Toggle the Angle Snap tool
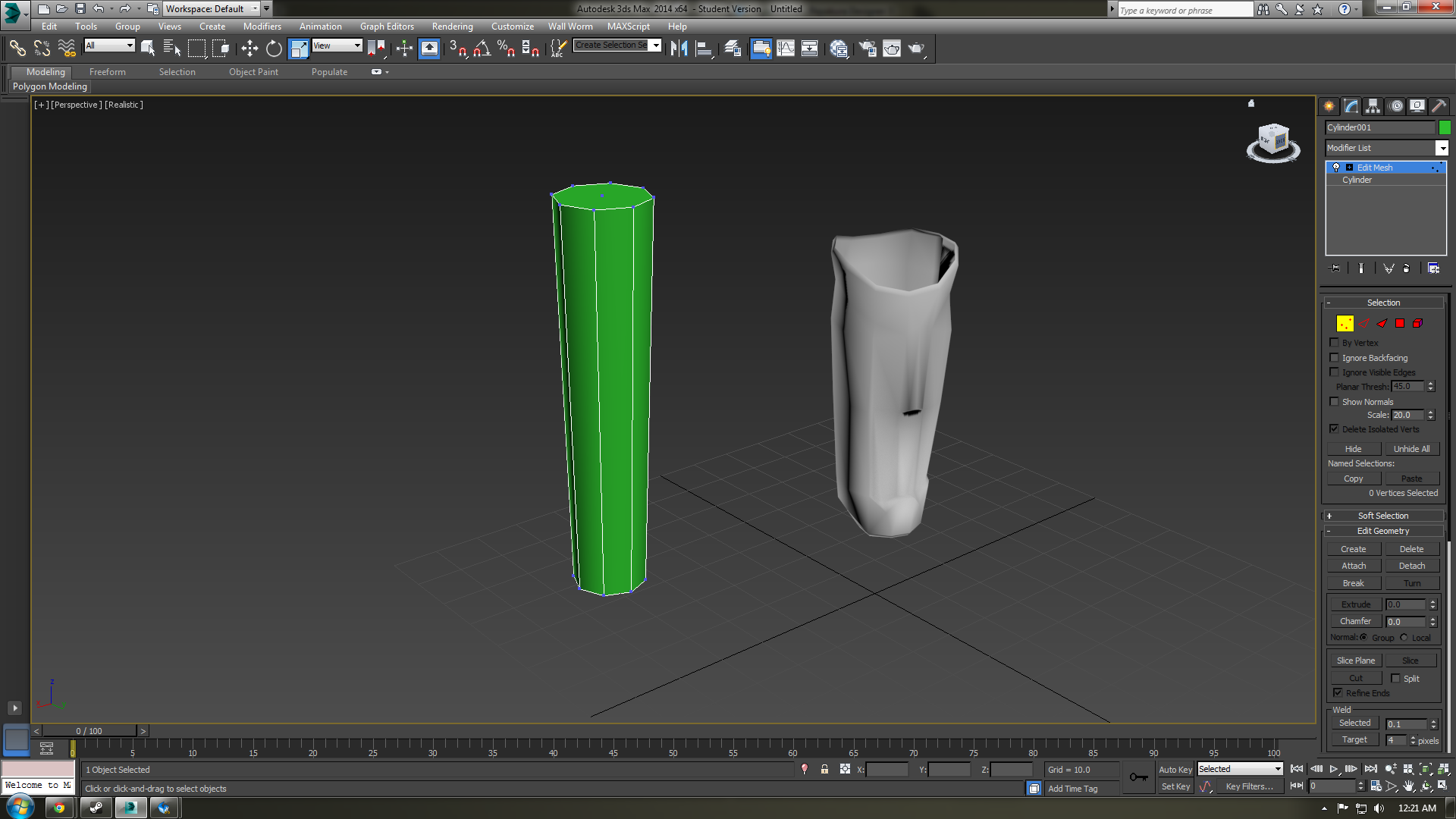1456x819 pixels. (x=482, y=49)
